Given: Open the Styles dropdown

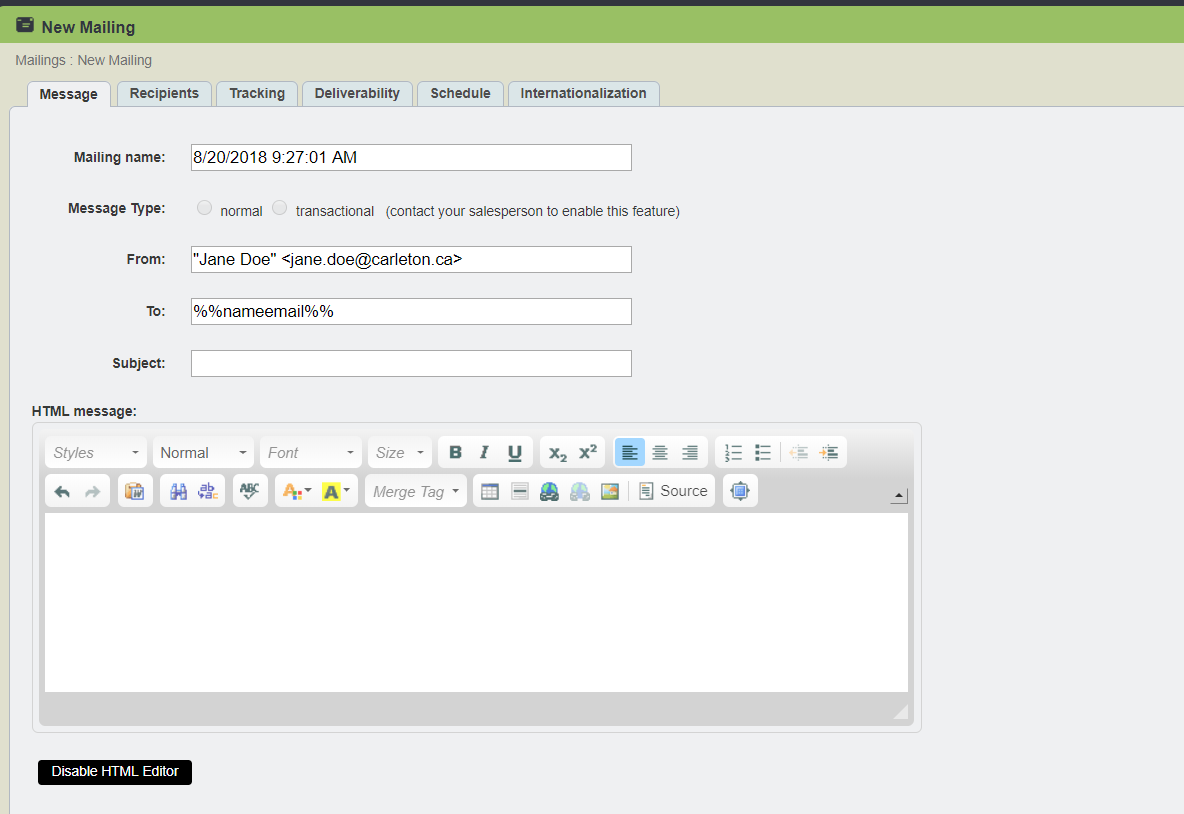Looking at the screenshot, I should [x=96, y=453].
